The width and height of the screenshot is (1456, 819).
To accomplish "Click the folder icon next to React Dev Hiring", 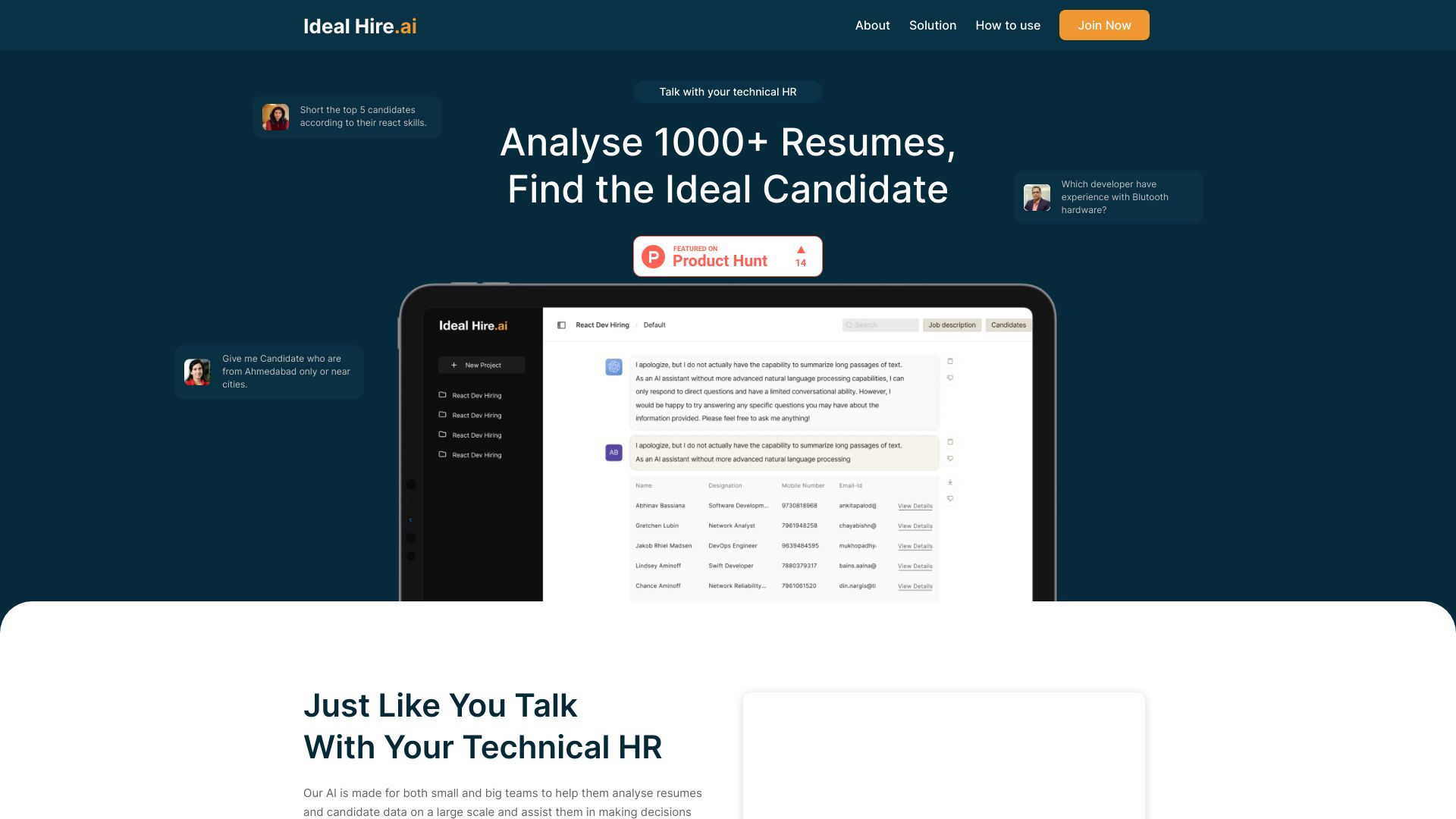I will pyautogui.click(x=442, y=395).
